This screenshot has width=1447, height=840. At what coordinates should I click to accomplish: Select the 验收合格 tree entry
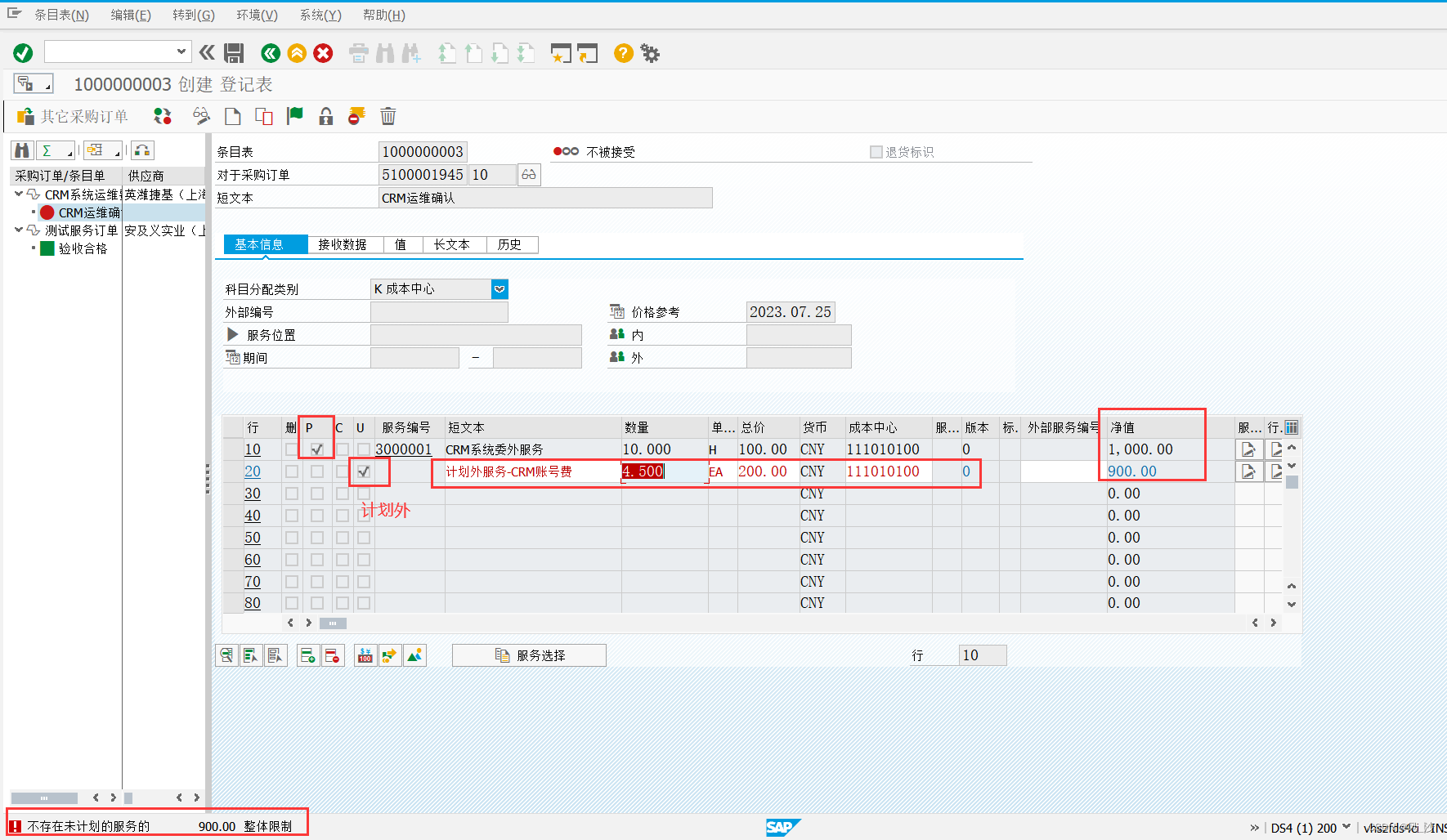pos(83,248)
